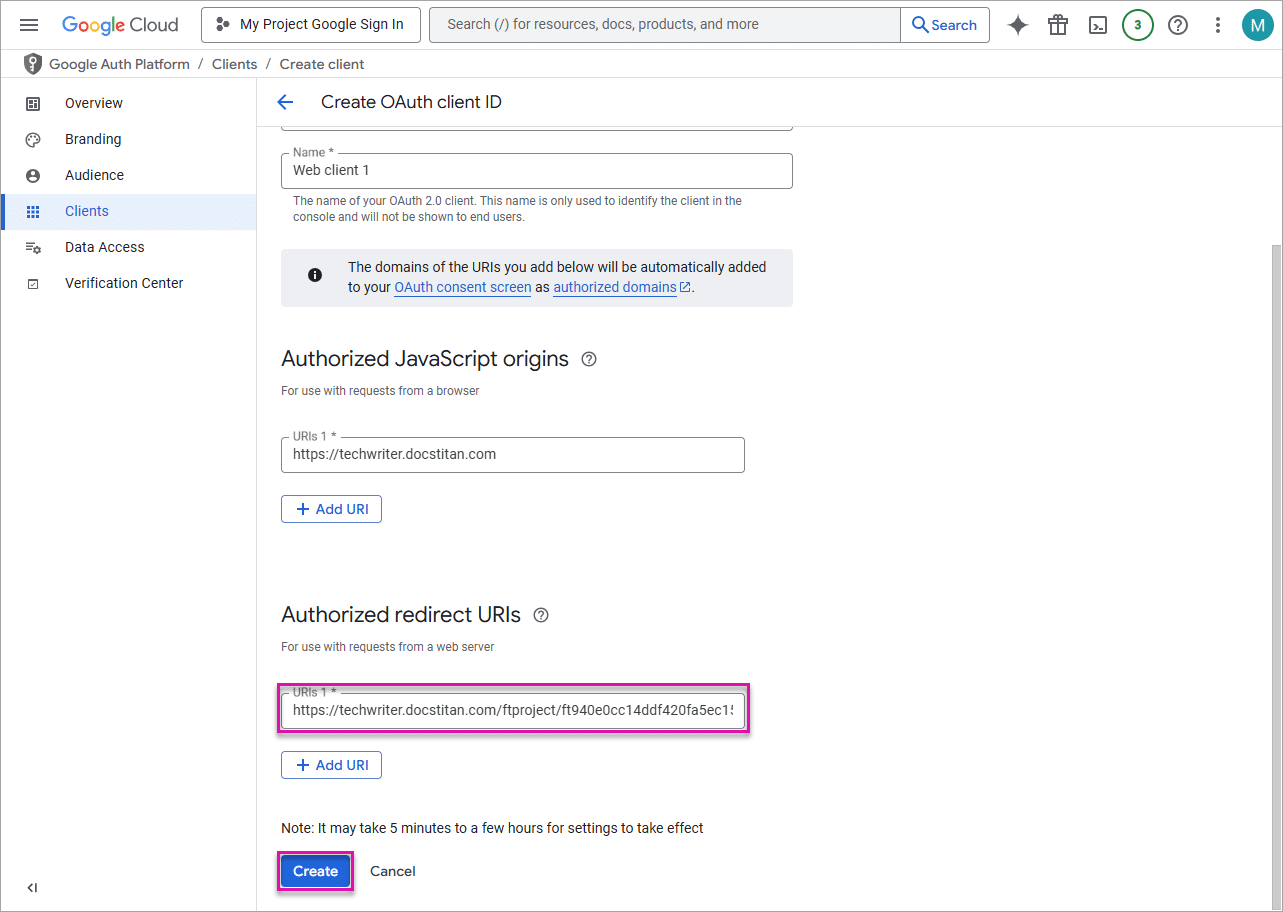The height and width of the screenshot is (912, 1283).
Task: Open the OAuth consent screen link
Action: click(463, 287)
